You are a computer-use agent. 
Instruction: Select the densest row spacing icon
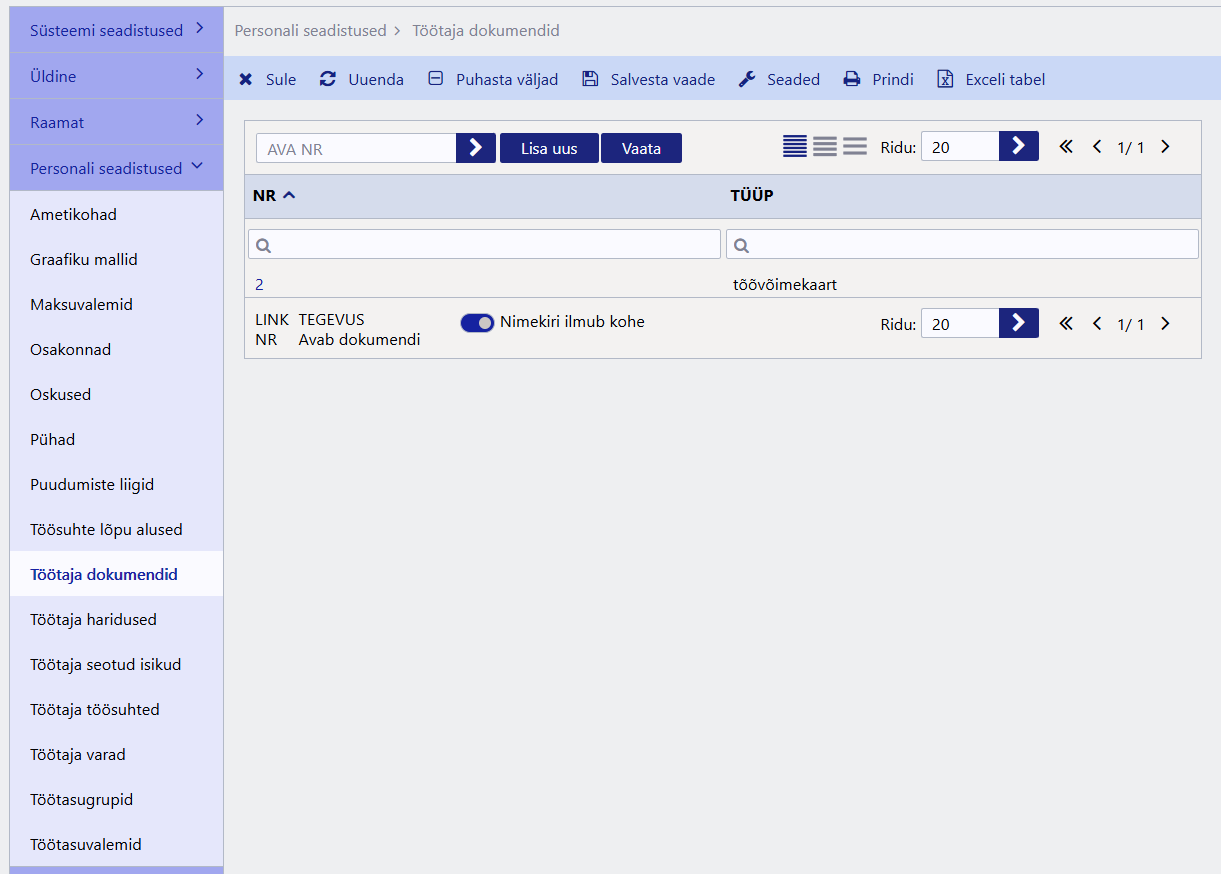tap(795, 146)
